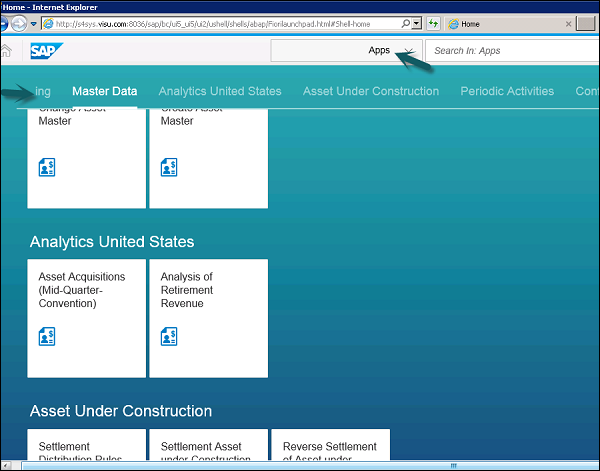600x471 pixels.
Task: Select the Master Data tab
Action: [x=104, y=91]
